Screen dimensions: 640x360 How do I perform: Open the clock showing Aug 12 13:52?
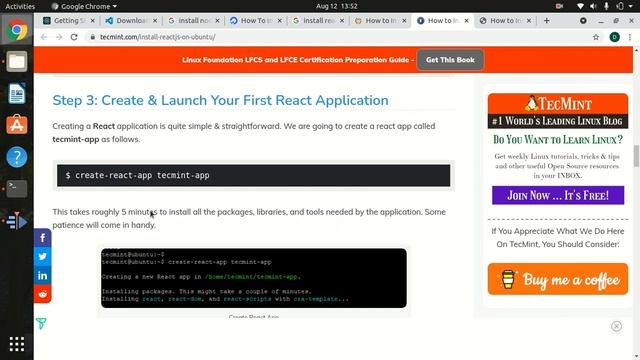[x=337, y=6]
